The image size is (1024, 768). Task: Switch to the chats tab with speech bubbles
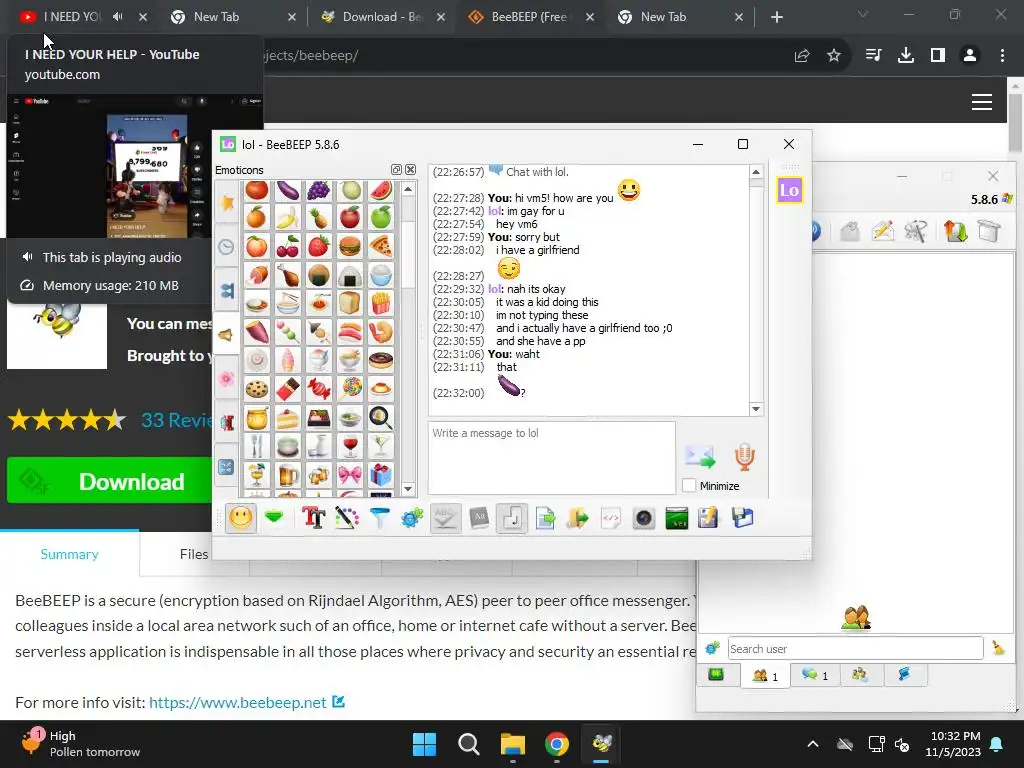tap(814, 675)
